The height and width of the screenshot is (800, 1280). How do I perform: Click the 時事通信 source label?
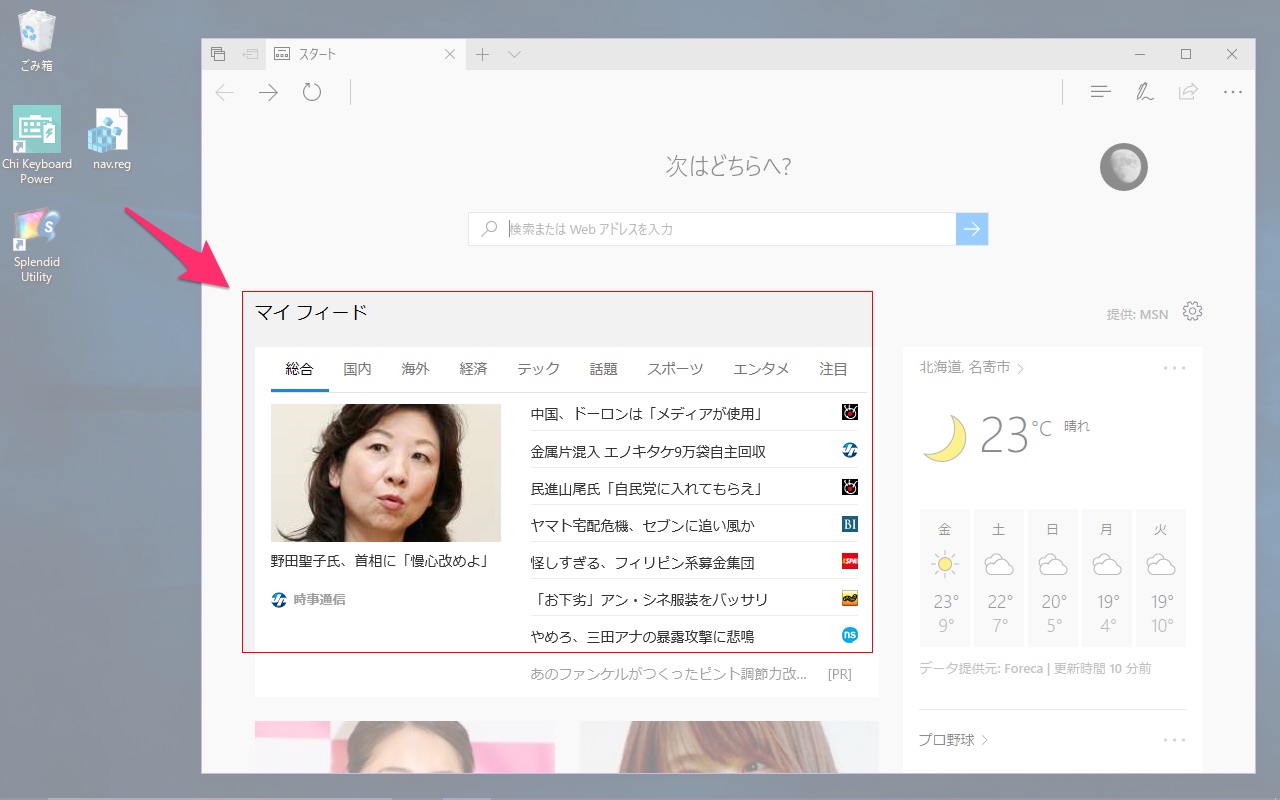tap(319, 600)
